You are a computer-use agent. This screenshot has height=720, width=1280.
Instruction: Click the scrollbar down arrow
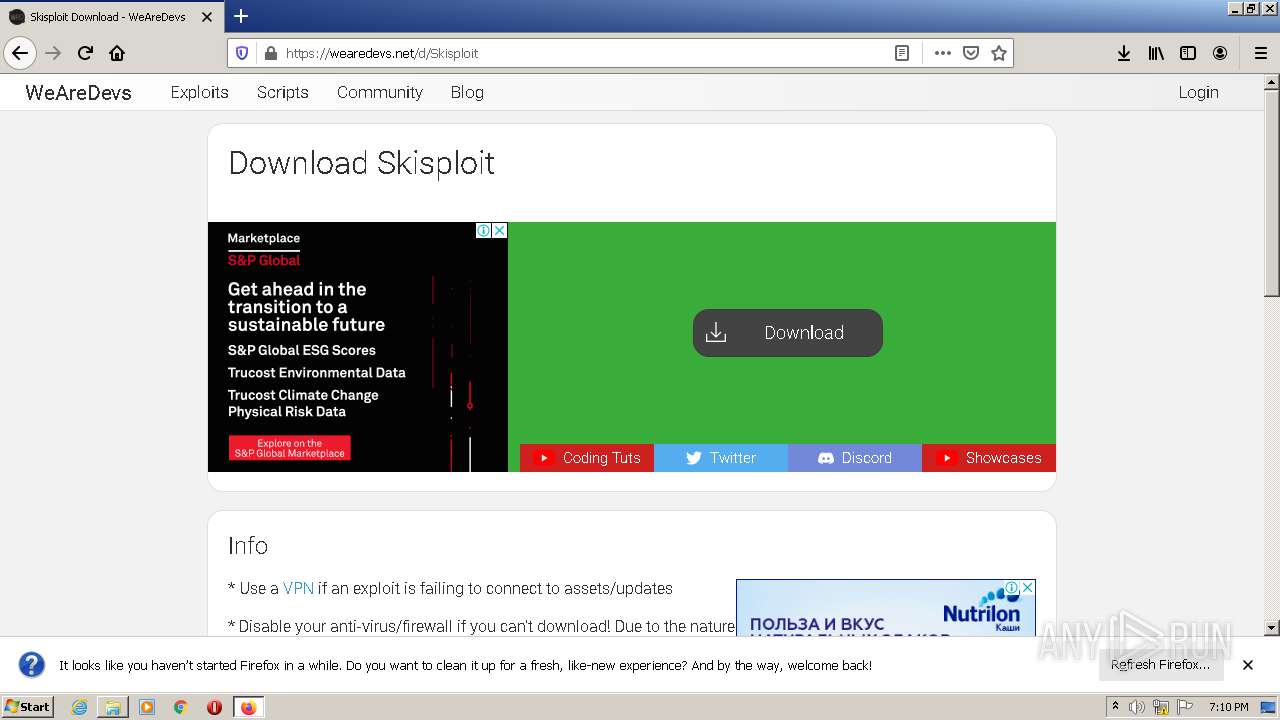click(1272, 628)
